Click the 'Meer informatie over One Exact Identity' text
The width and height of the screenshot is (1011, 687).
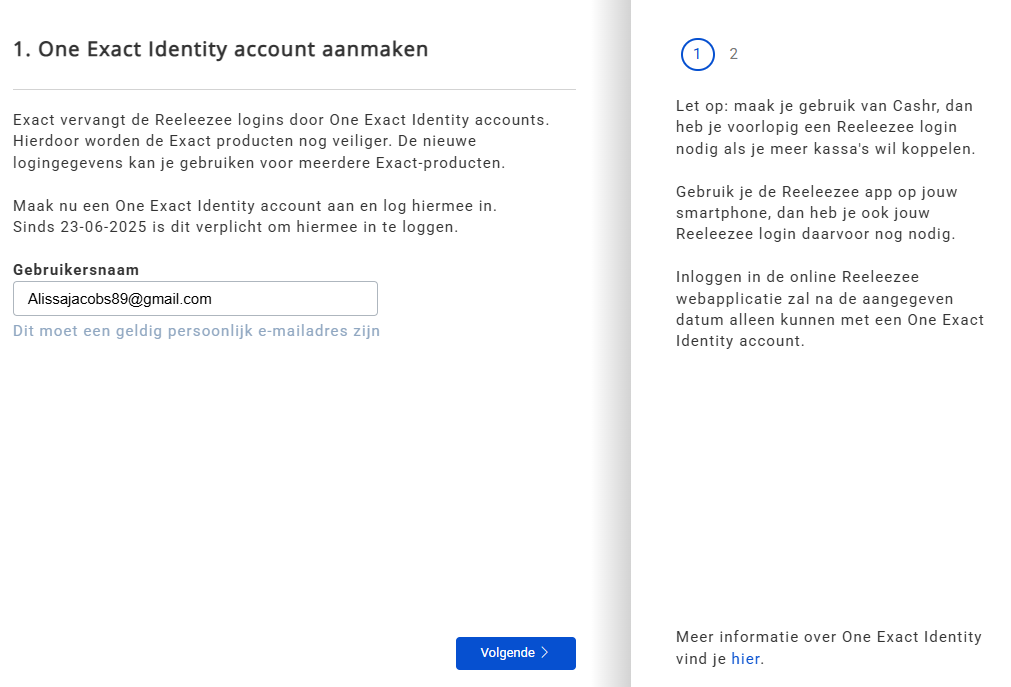point(828,637)
